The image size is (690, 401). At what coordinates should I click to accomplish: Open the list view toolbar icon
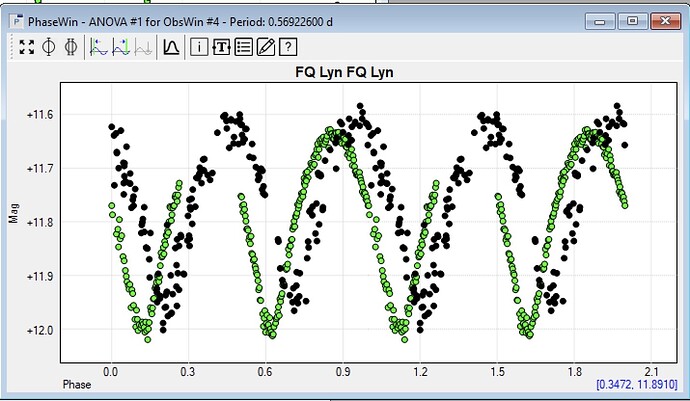(243, 47)
